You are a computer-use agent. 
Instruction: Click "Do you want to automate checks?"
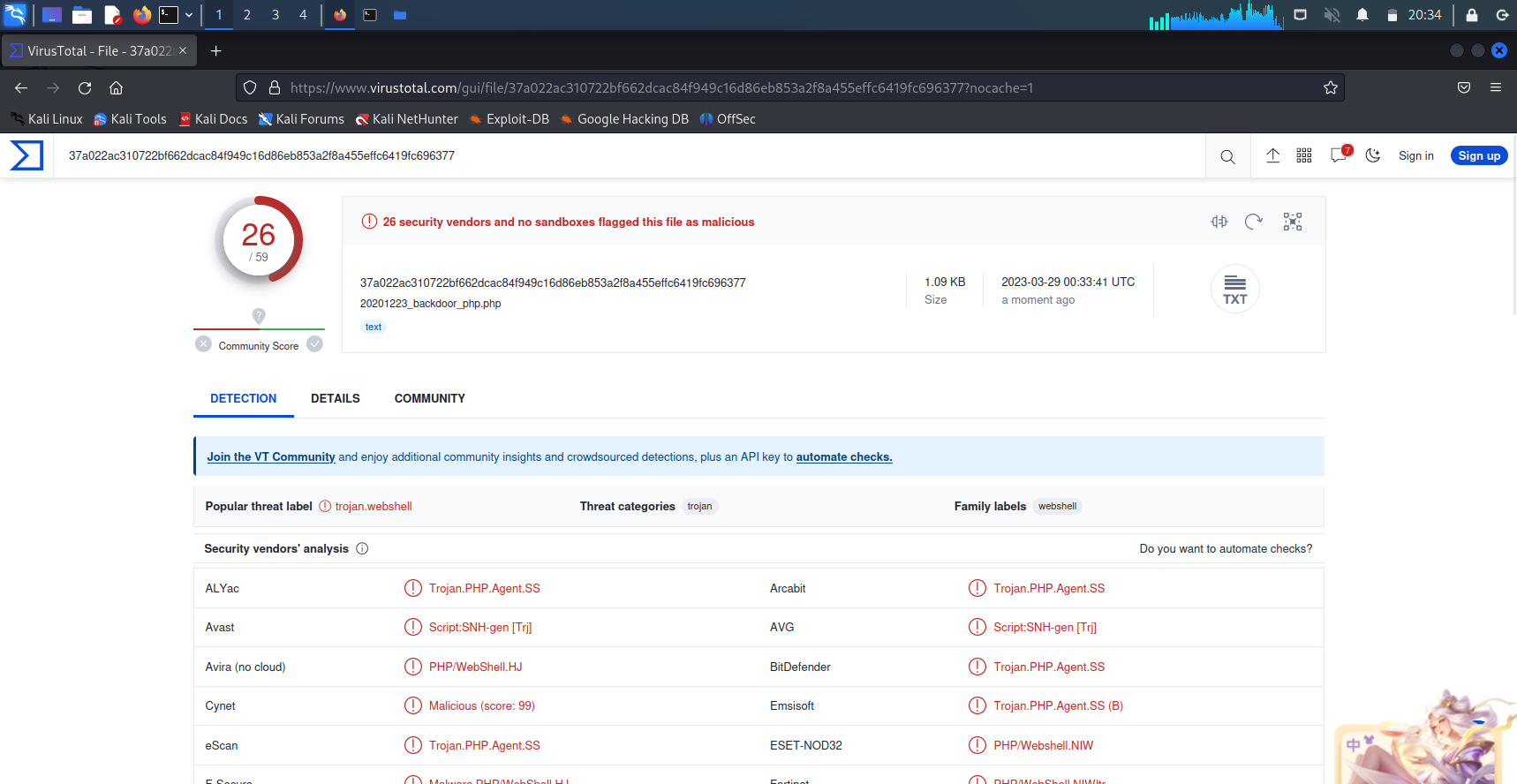pyautogui.click(x=1226, y=549)
